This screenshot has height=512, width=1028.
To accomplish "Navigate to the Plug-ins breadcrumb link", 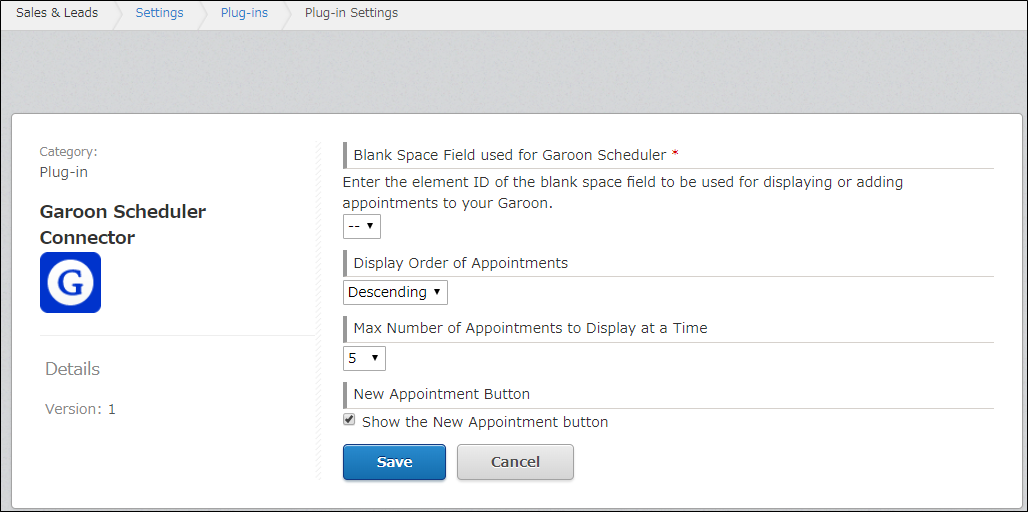I will [x=244, y=13].
